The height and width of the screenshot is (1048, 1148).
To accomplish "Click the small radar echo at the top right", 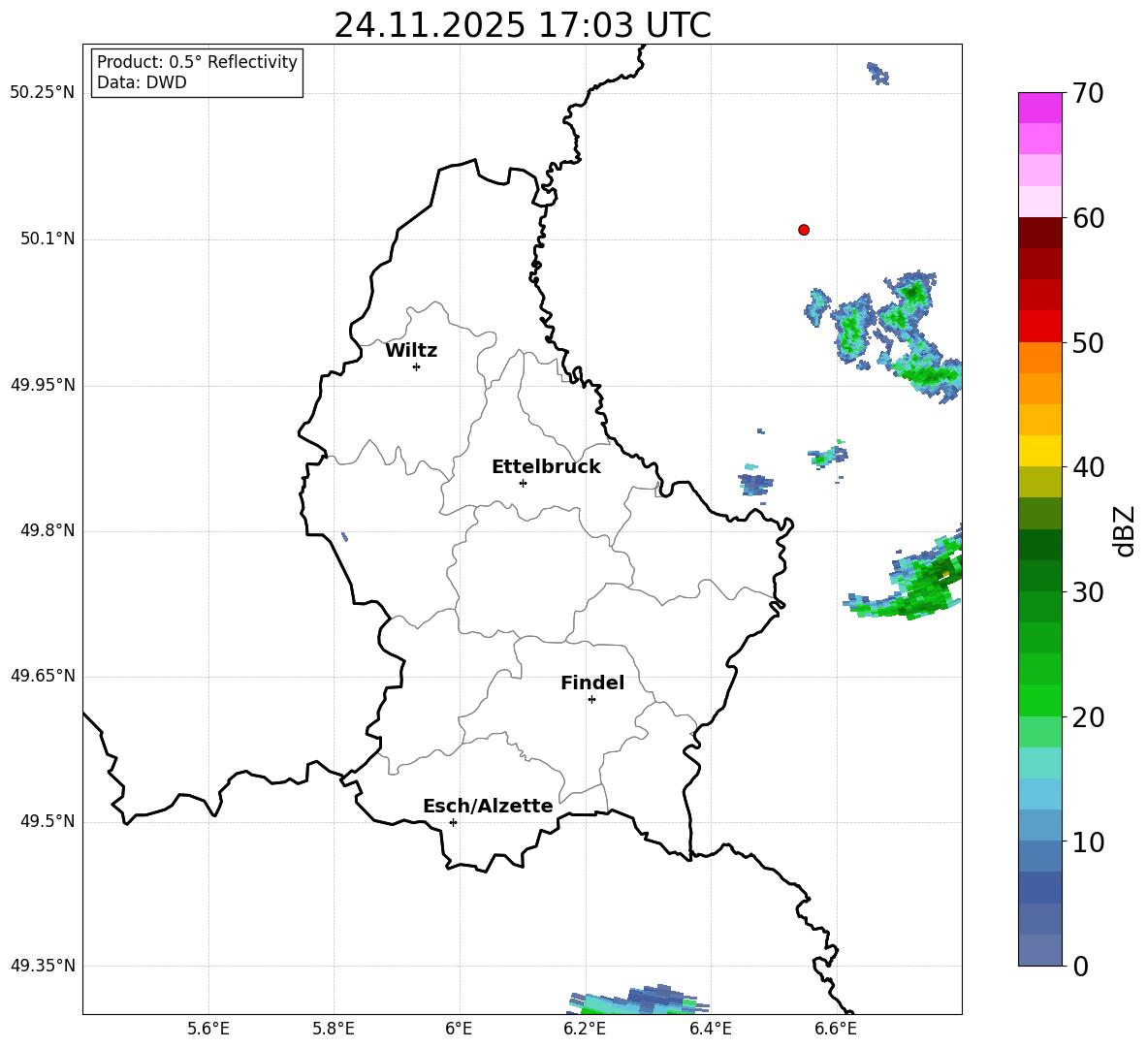I will [x=877, y=73].
